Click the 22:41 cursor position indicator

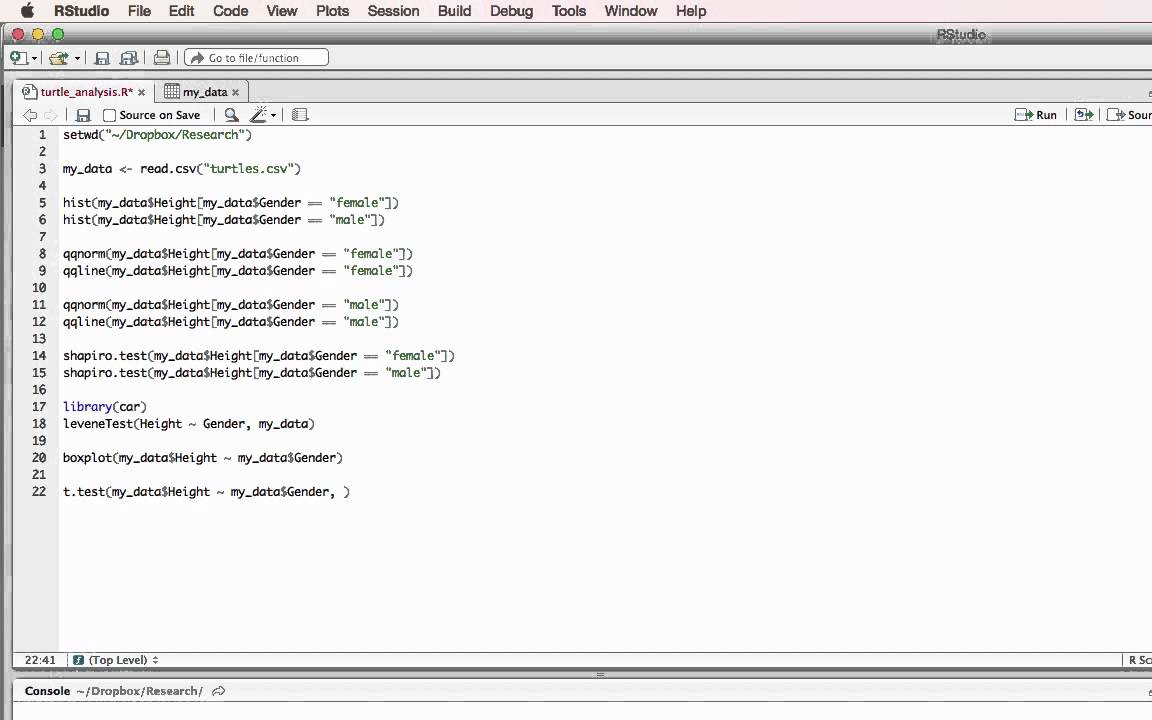(x=40, y=660)
